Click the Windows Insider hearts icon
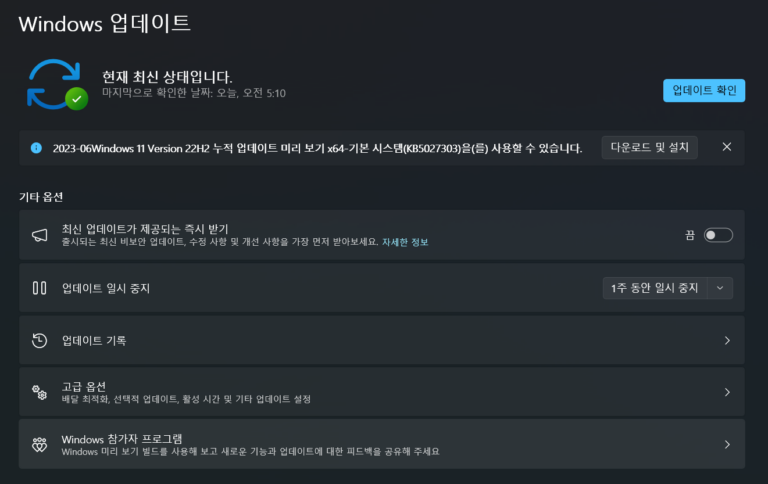Screen dimensions: 768x484 [x=40, y=444]
